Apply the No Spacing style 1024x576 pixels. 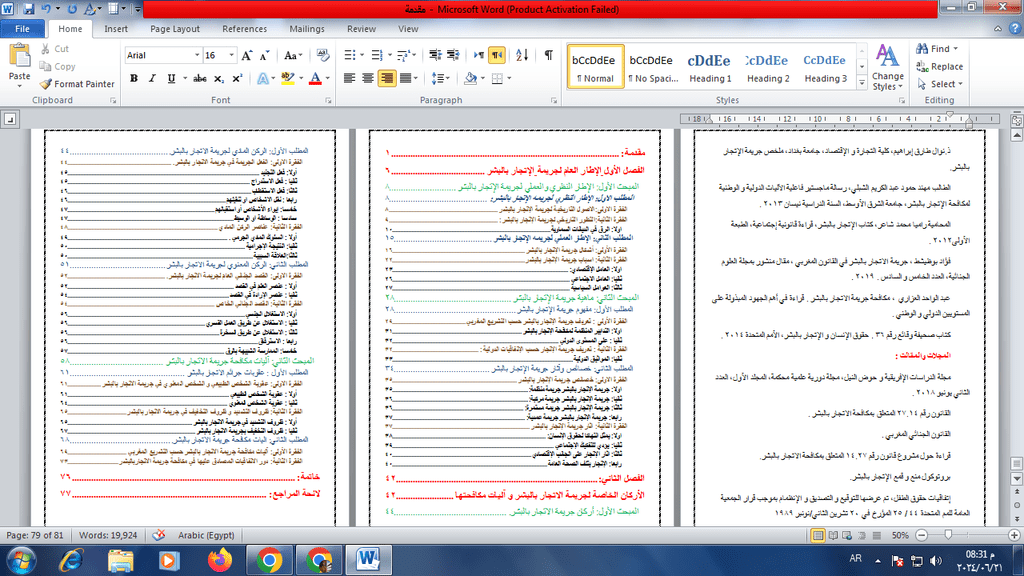tap(651, 67)
